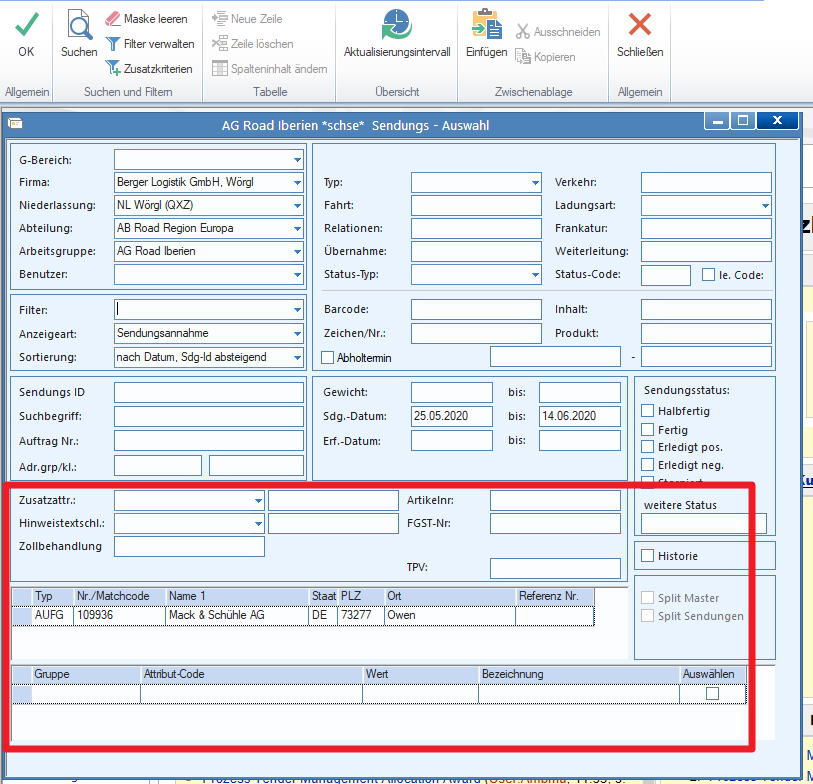Check the Auswählen box in attribute row
The image size is (813, 784).
pyautogui.click(x=712, y=693)
